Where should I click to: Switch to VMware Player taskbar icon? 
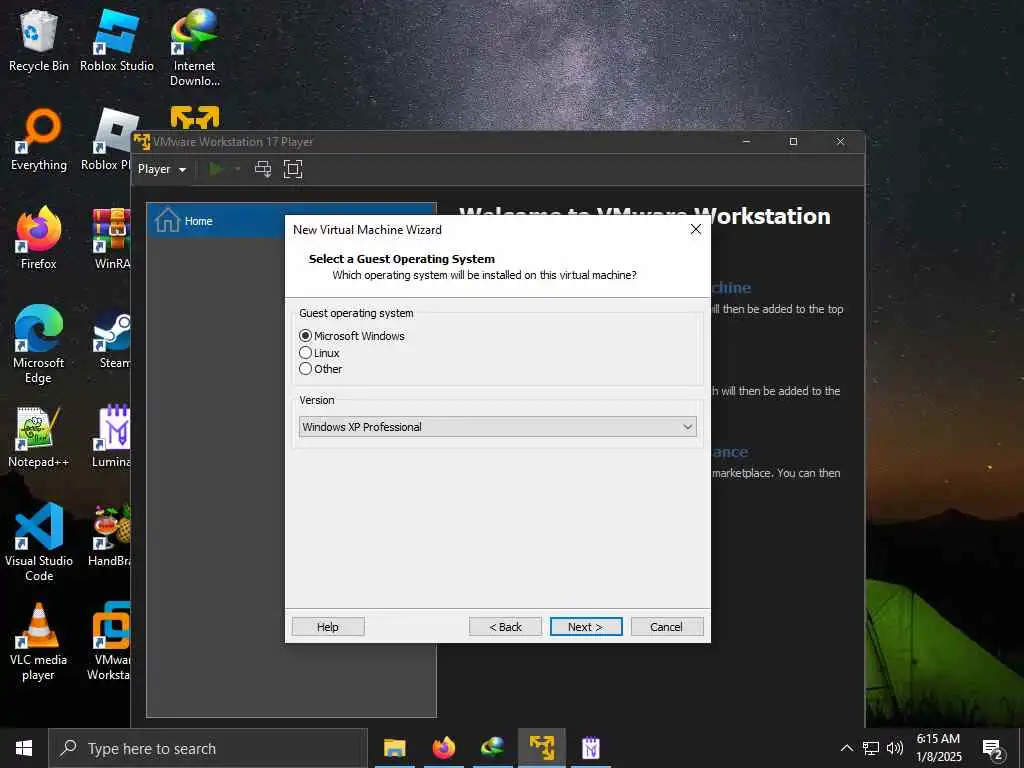click(541, 748)
